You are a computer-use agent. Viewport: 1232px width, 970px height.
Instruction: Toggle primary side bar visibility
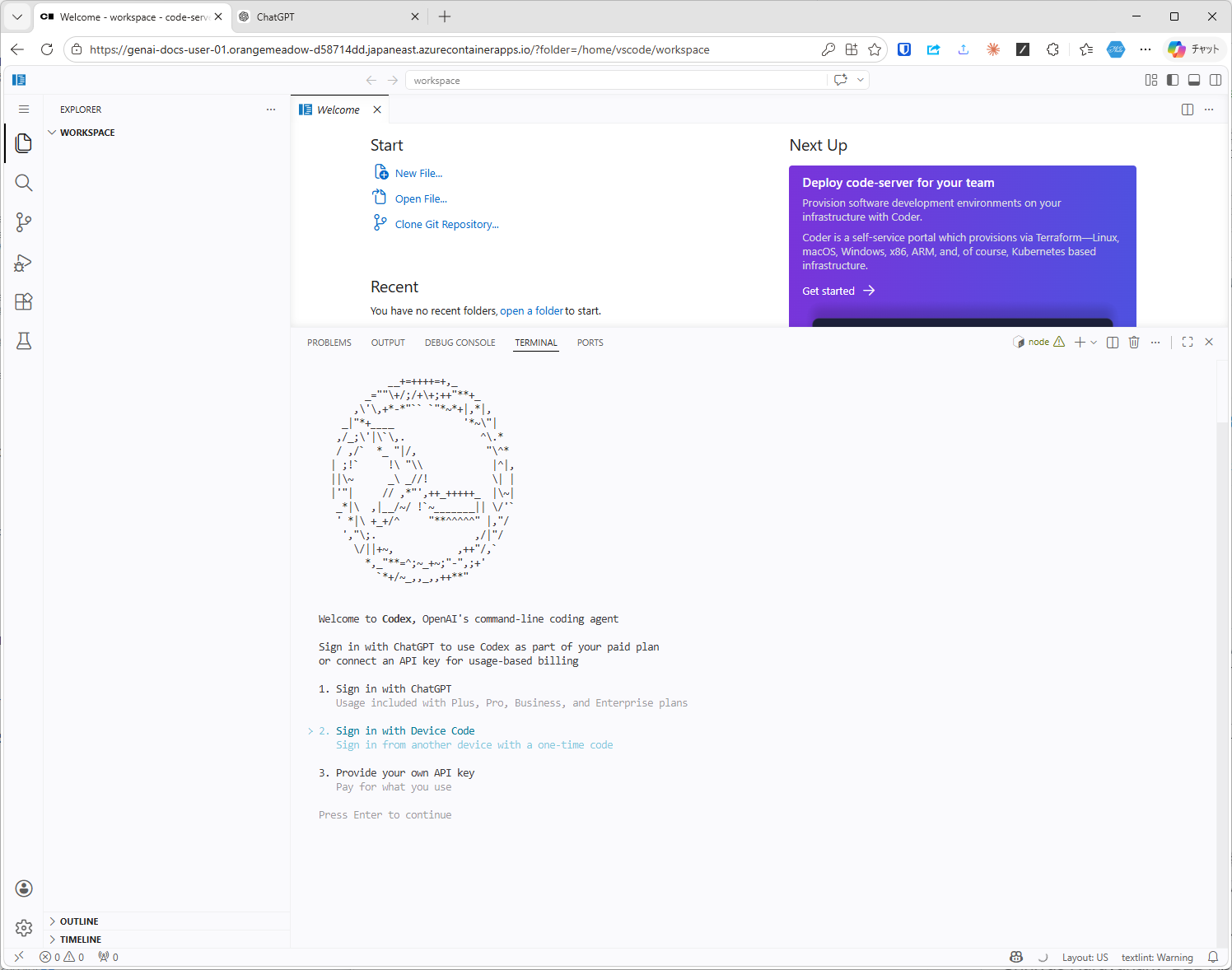coord(1173,80)
